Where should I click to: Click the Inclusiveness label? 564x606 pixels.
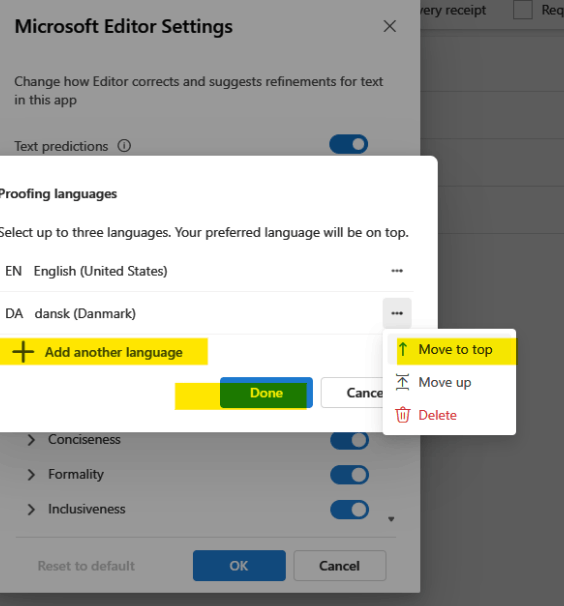(87, 509)
